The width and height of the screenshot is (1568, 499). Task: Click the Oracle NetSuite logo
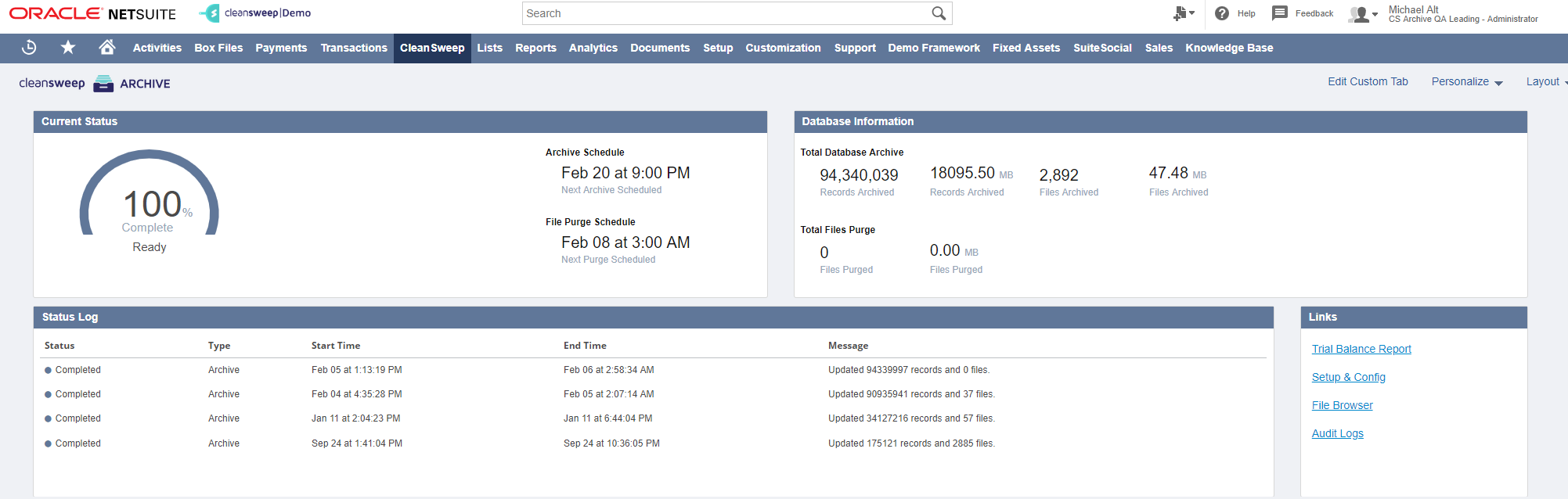[92, 14]
